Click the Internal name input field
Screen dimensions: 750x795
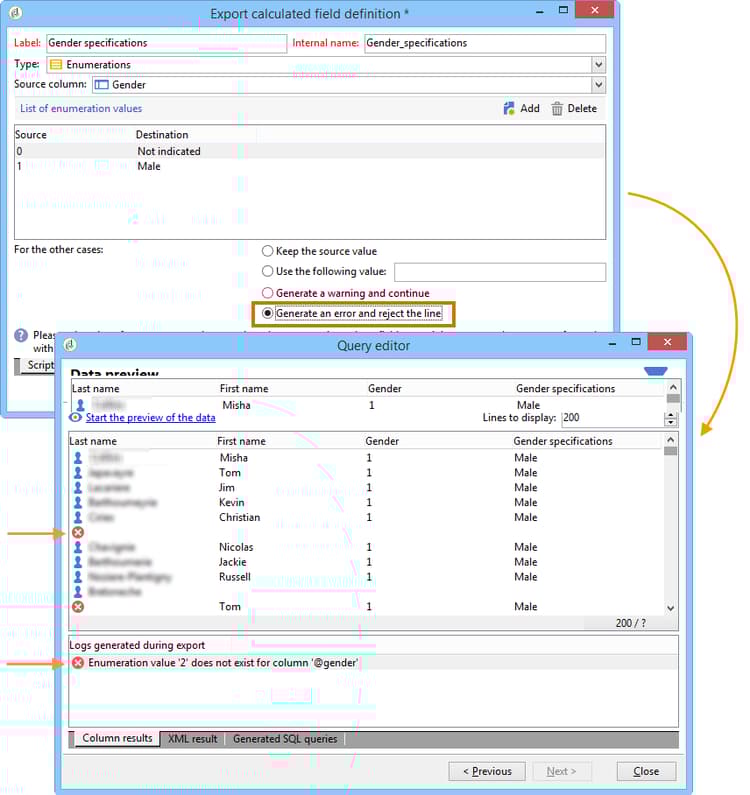pyautogui.click(x=485, y=43)
